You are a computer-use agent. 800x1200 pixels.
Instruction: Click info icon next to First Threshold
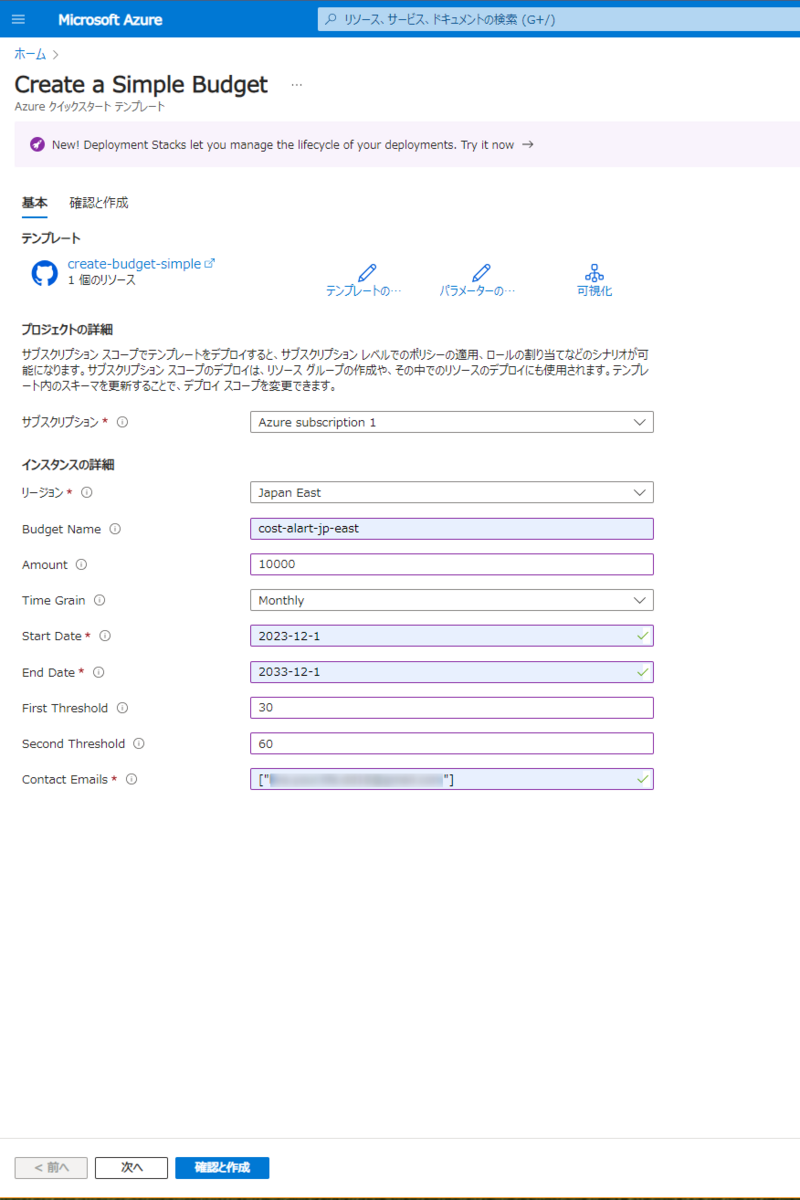(x=122, y=708)
